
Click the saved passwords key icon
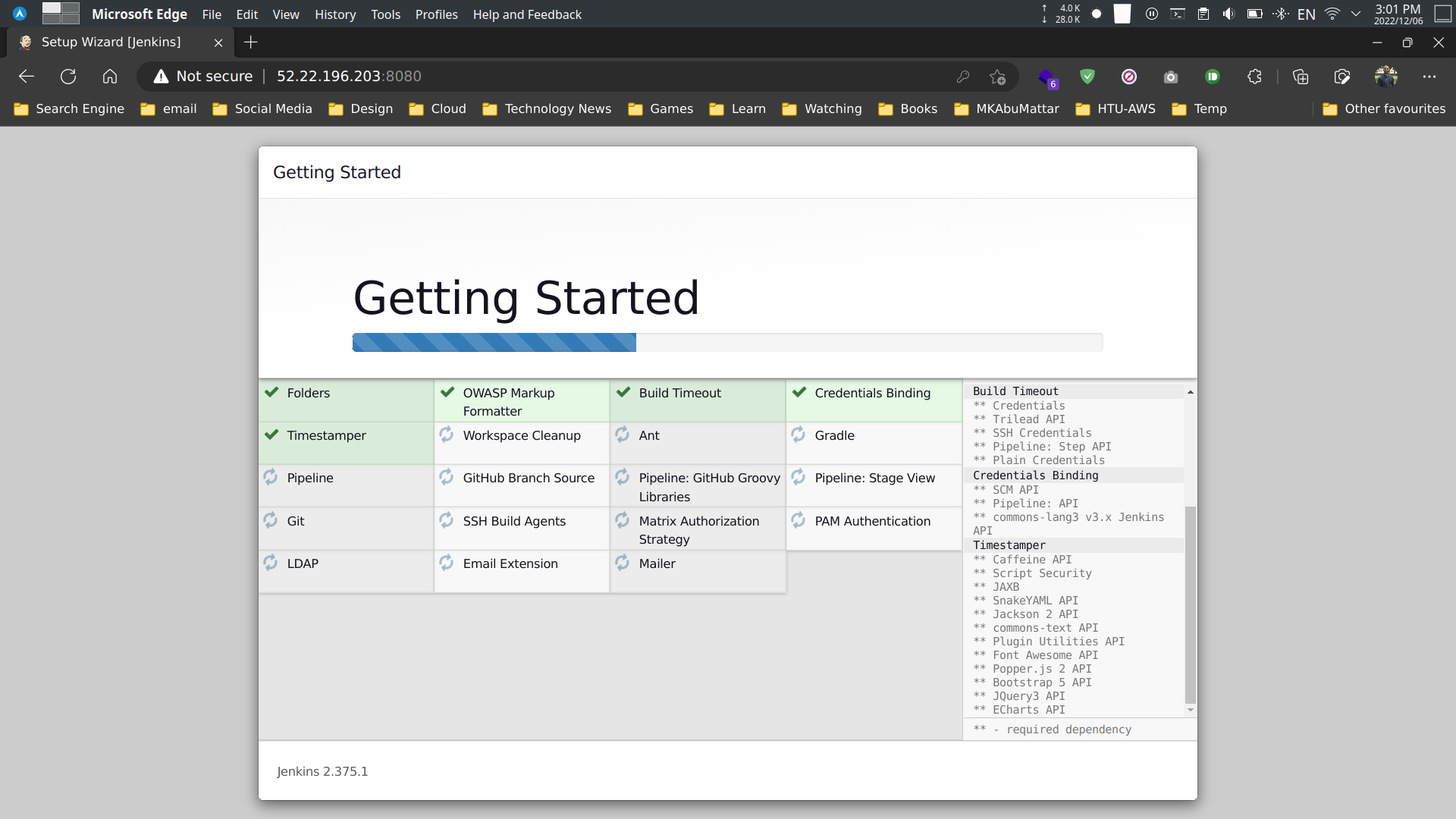tap(963, 77)
